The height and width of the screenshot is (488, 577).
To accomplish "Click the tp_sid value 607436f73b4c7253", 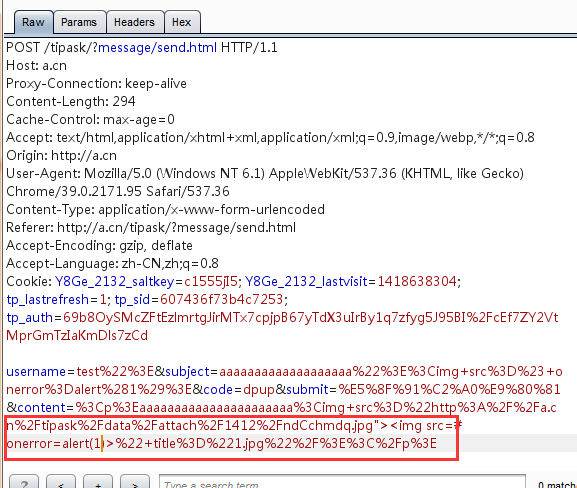I will (x=222, y=300).
